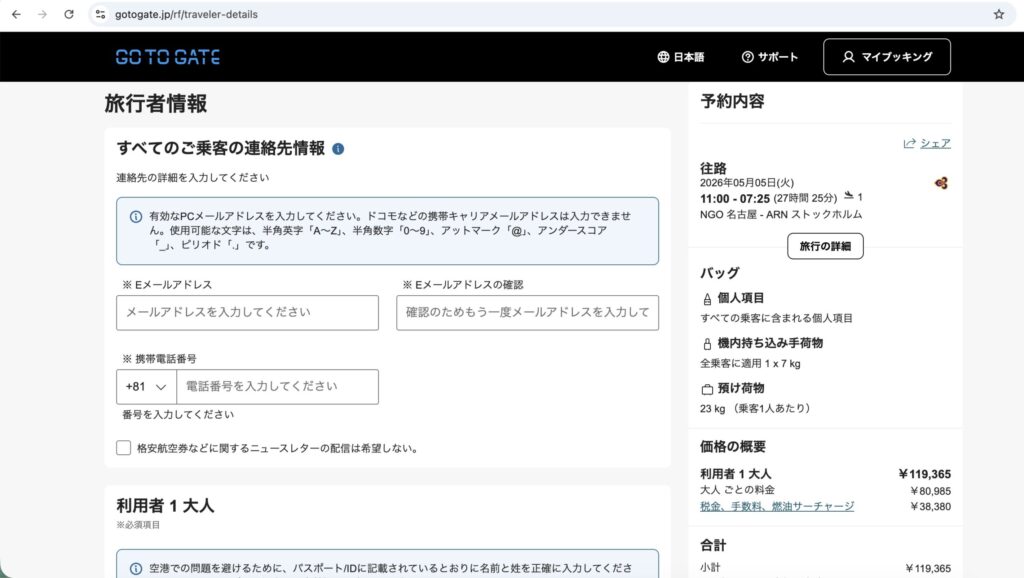Click the 旅行の詳細 button
Image resolution: width=1024 pixels, height=578 pixels.
826,246
